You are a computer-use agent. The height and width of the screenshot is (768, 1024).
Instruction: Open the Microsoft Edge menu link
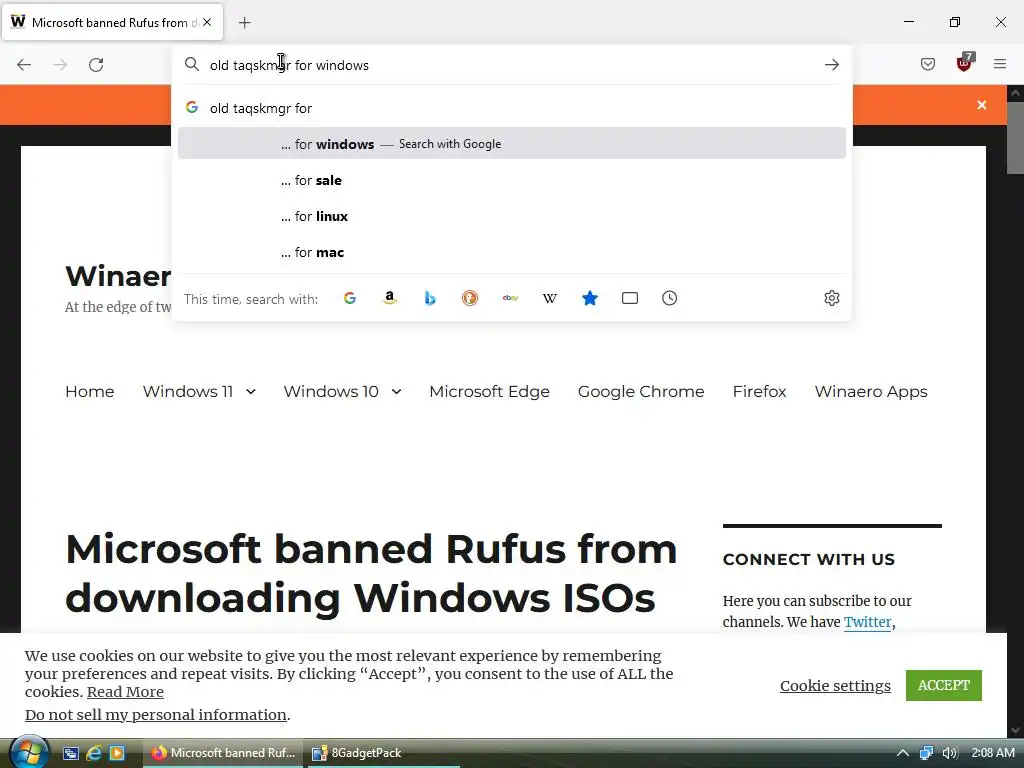coord(489,391)
